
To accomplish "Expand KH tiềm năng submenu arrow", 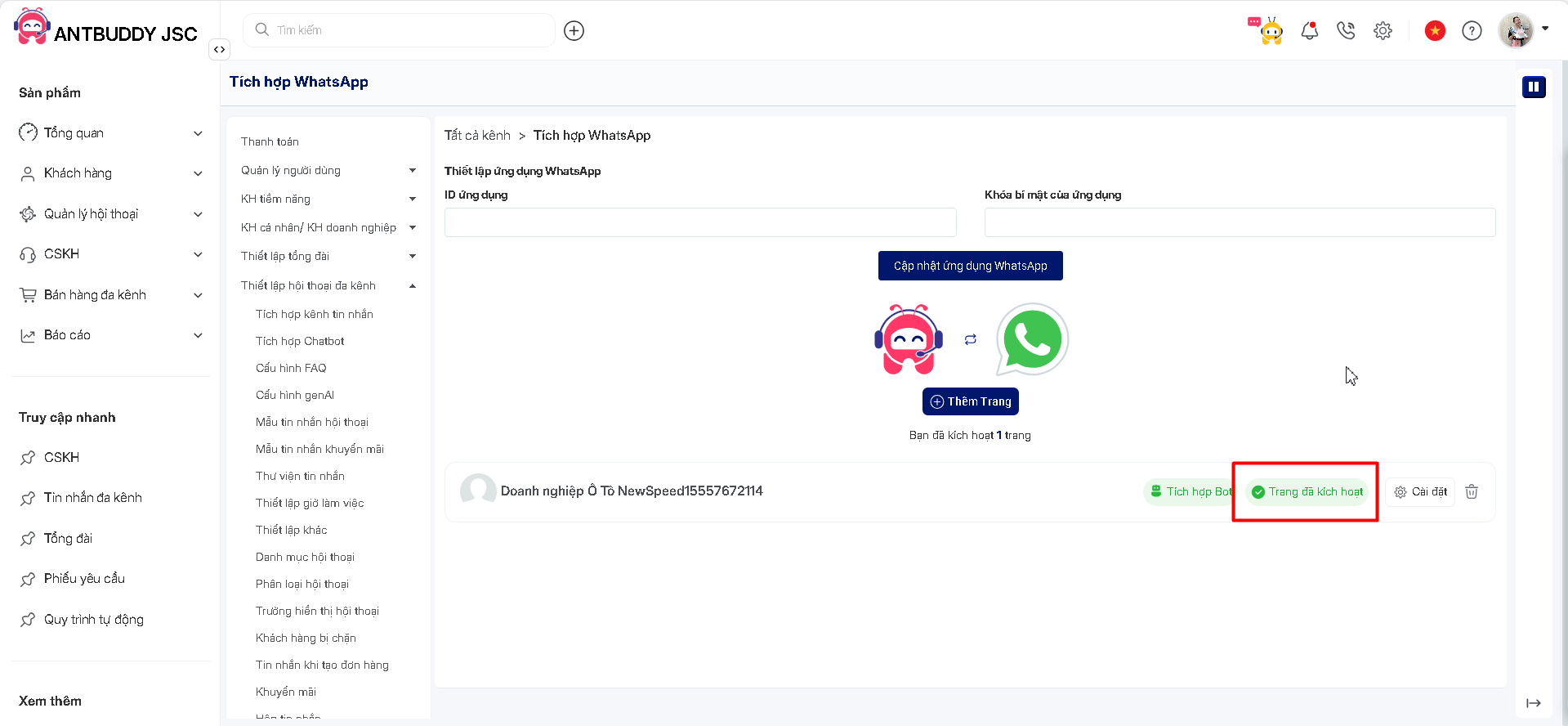I will tap(413, 199).
